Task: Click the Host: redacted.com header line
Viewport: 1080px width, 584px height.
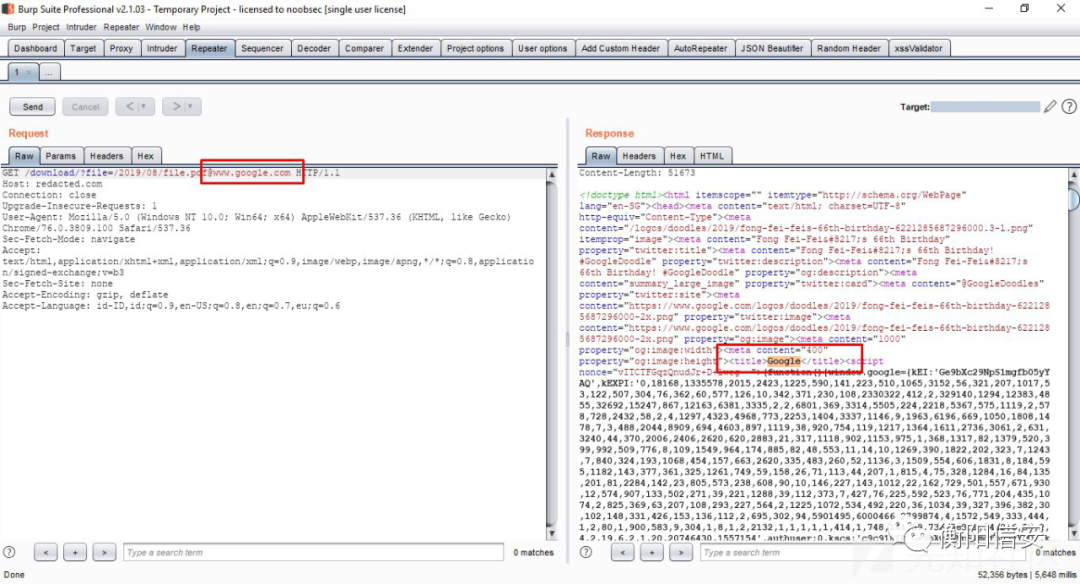Action: [52, 184]
